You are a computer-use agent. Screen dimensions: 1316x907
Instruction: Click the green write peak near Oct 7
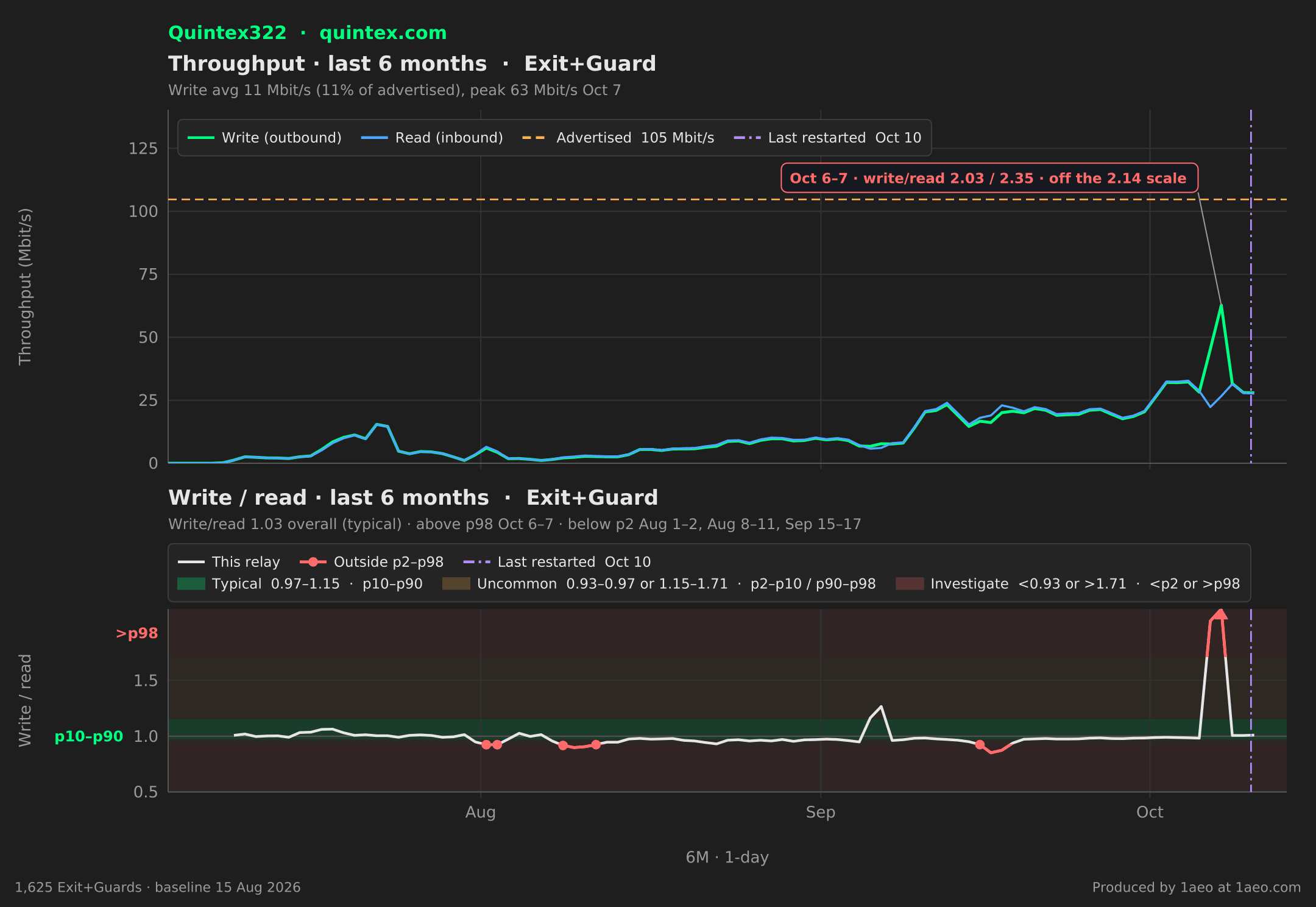[1221, 305]
